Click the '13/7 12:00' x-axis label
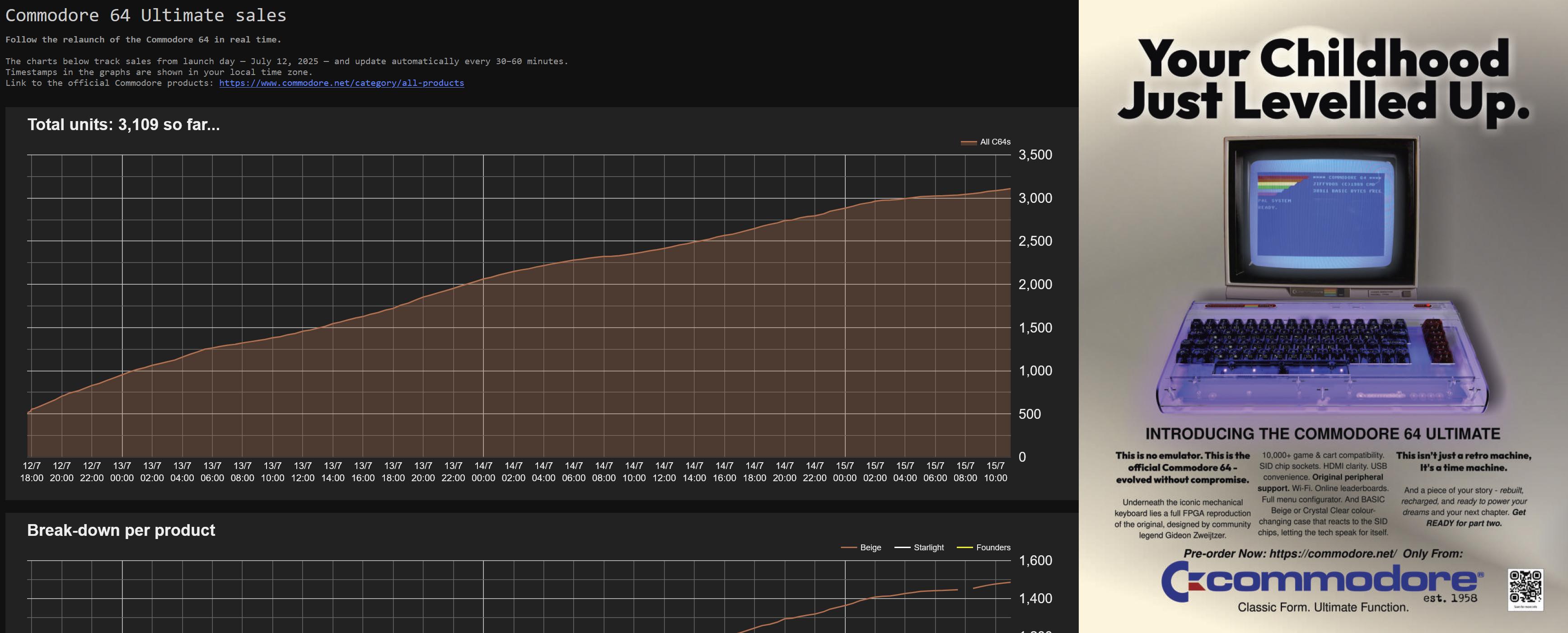The image size is (1568, 633). (x=303, y=472)
